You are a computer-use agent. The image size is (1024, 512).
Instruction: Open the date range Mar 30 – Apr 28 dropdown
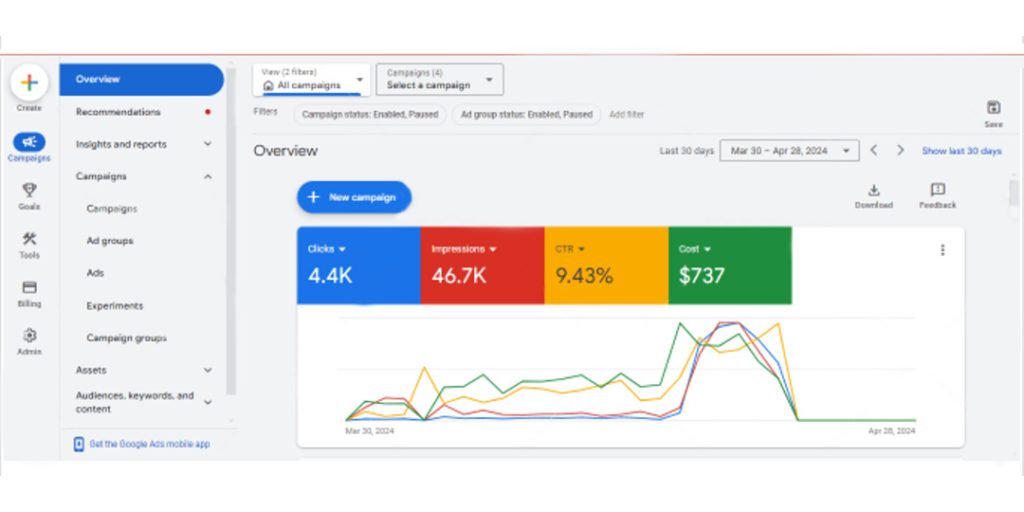click(789, 151)
